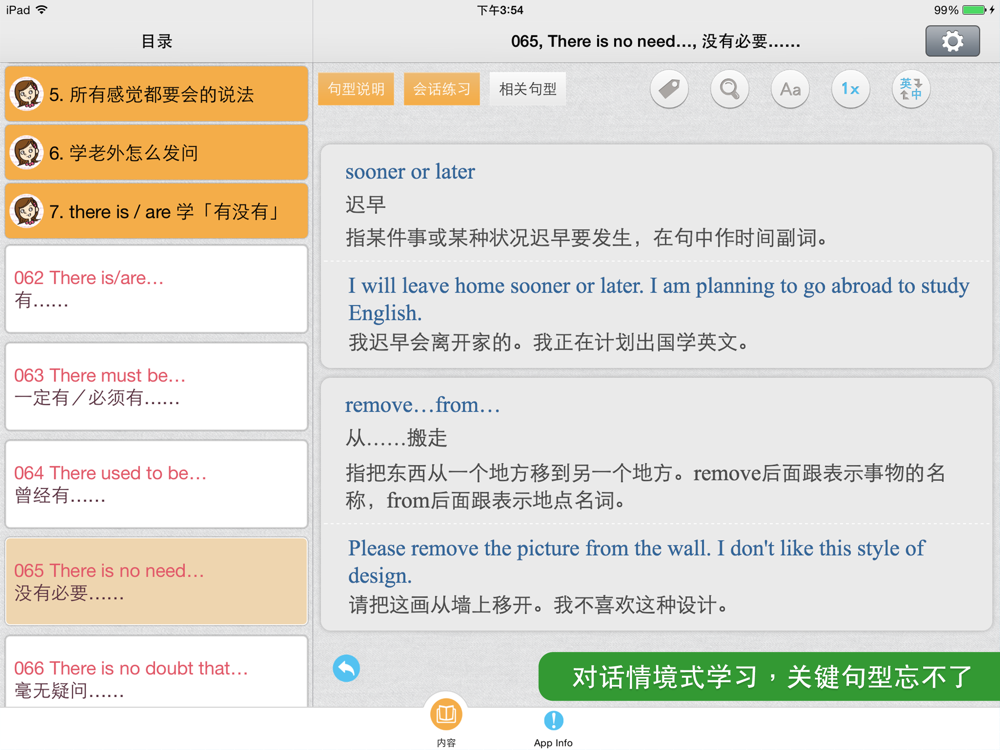Toggle English-Chinese translation display
The height and width of the screenshot is (750, 1000).
pos(911,89)
